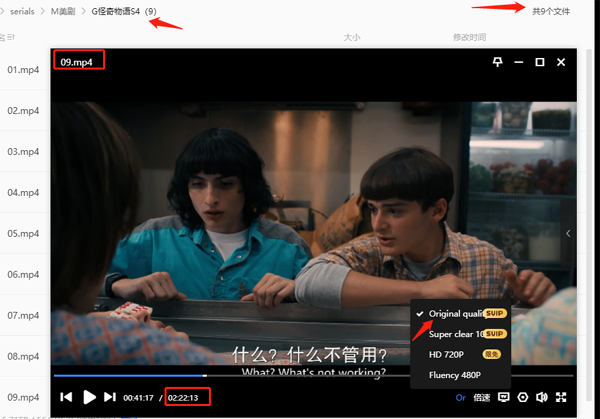The height and width of the screenshot is (419, 600).
Task: Open the playback speed 倍速 menu
Action: [481, 397]
